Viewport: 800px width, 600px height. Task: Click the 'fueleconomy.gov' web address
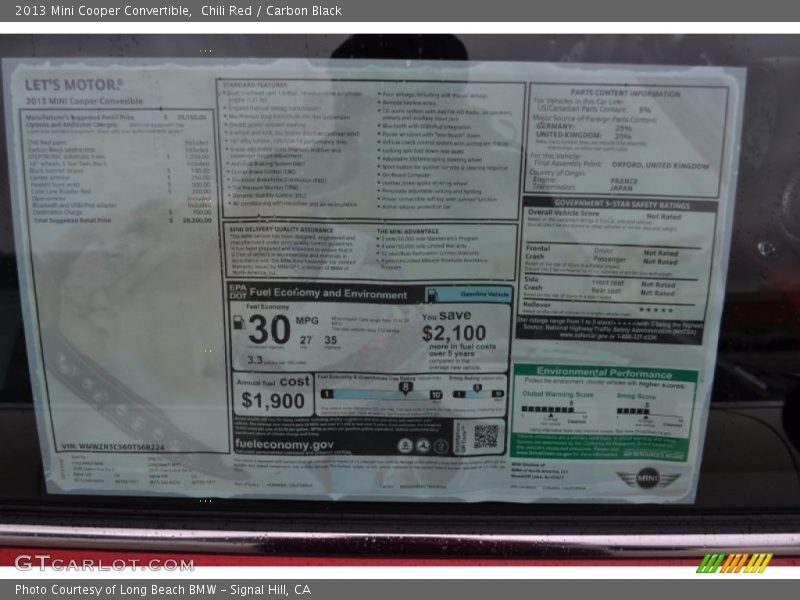[284, 444]
